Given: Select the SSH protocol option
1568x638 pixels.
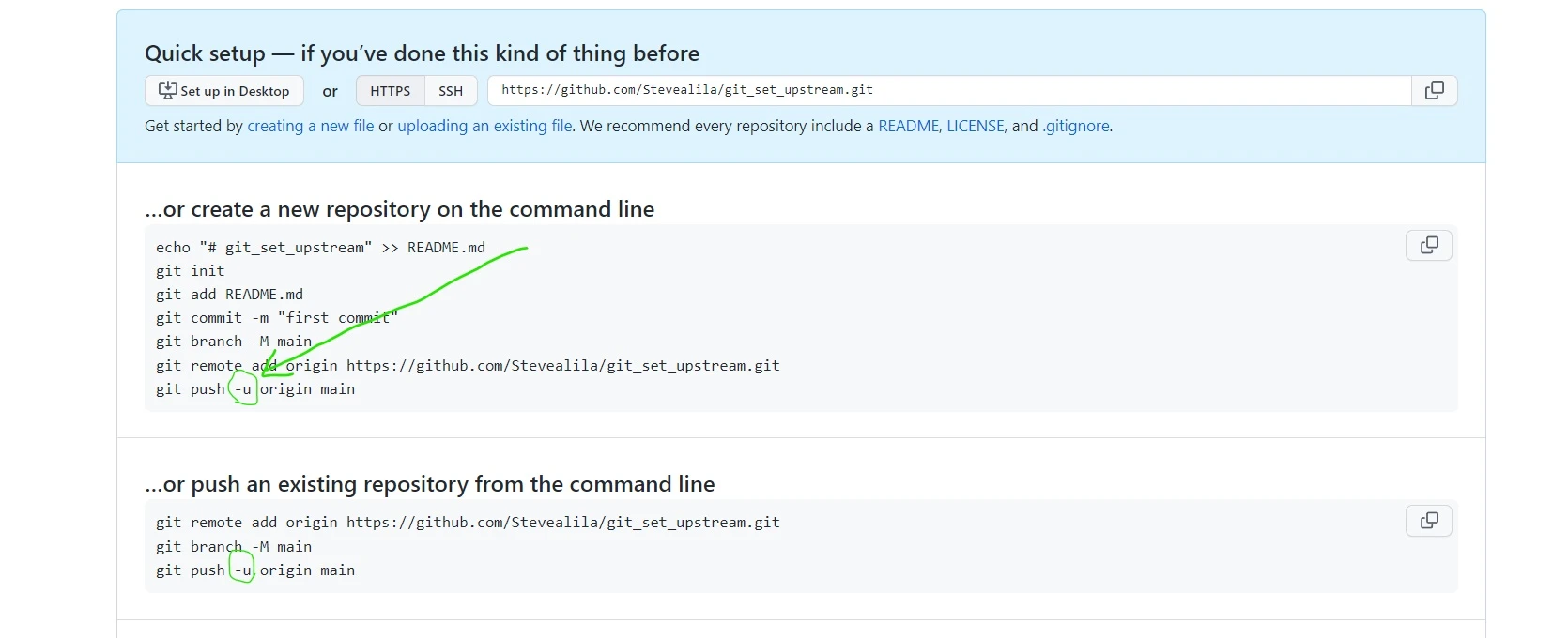Looking at the screenshot, I should pyautogui.click(x=451, y=90).
